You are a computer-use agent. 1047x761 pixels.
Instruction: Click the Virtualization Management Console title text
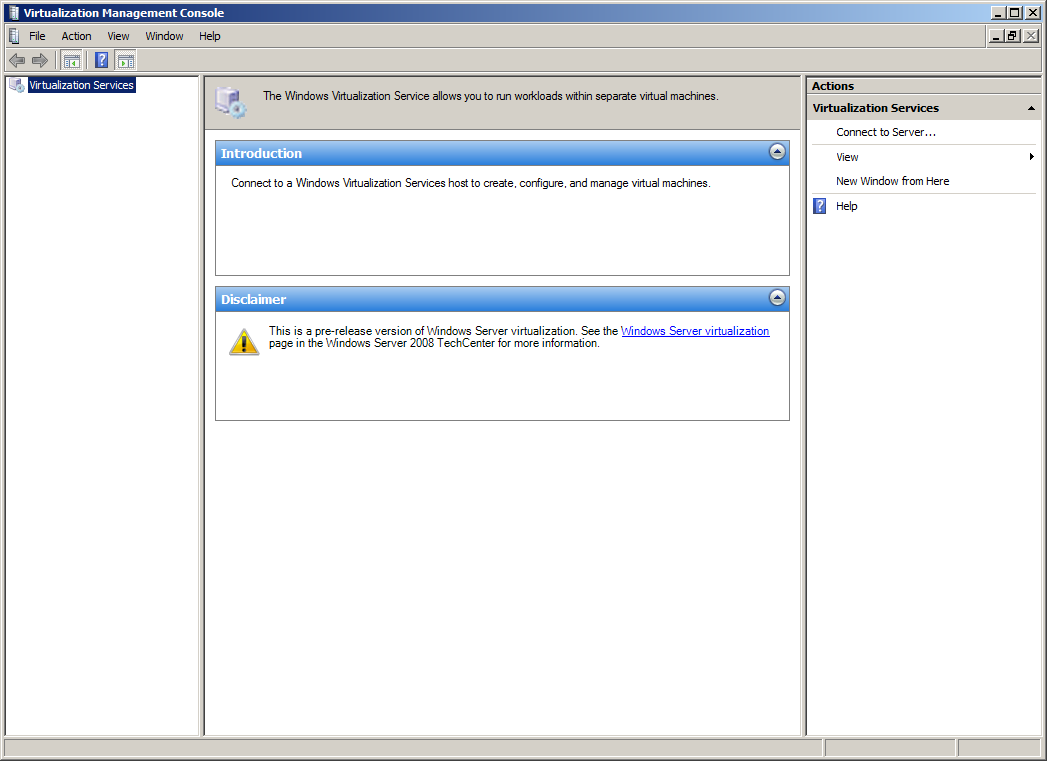124,13
